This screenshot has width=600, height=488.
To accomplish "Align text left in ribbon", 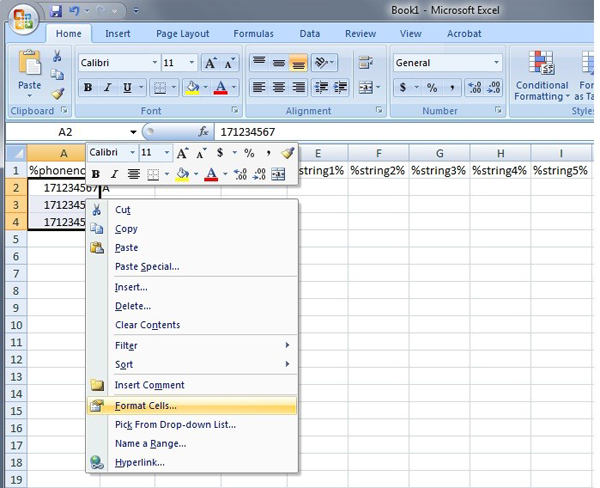I will pyautogui.click(x=259, y=88).
